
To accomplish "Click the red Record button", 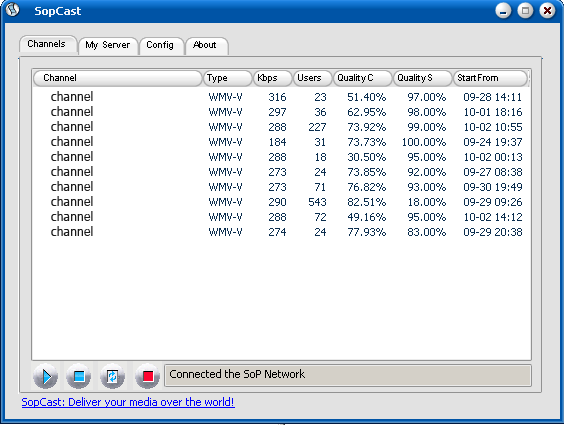I will pyautogui.click(x=147, y=376).
